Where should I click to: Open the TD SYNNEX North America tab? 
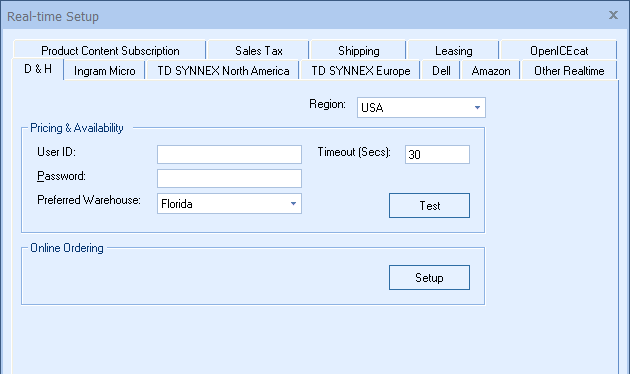[x=223, y=71]
